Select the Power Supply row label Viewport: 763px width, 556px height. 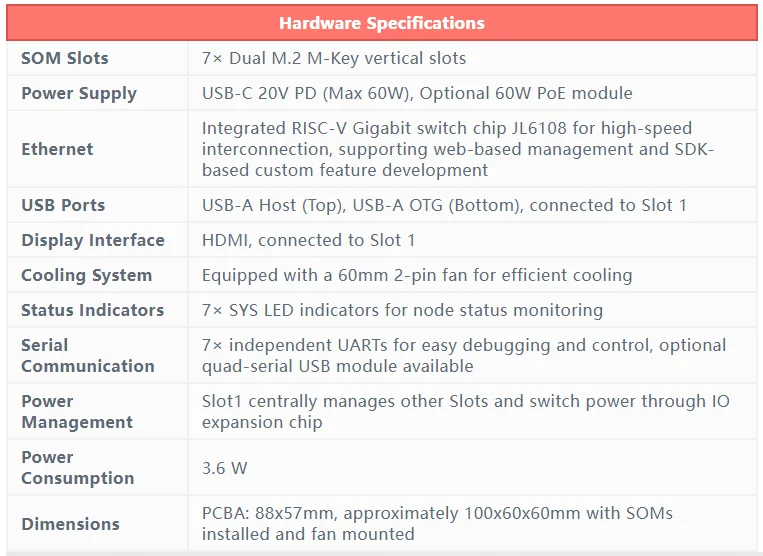79,93
